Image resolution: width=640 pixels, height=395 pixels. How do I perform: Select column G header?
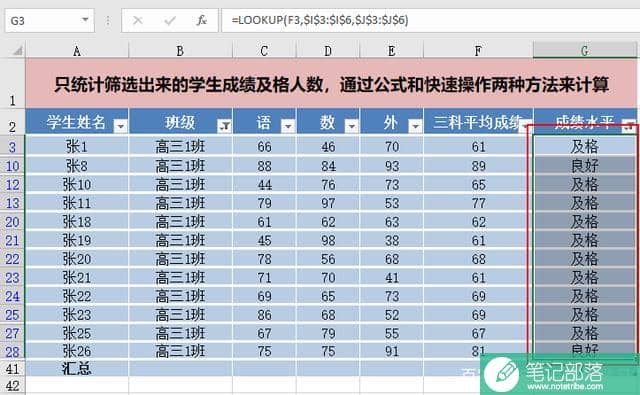coord(584,51)
